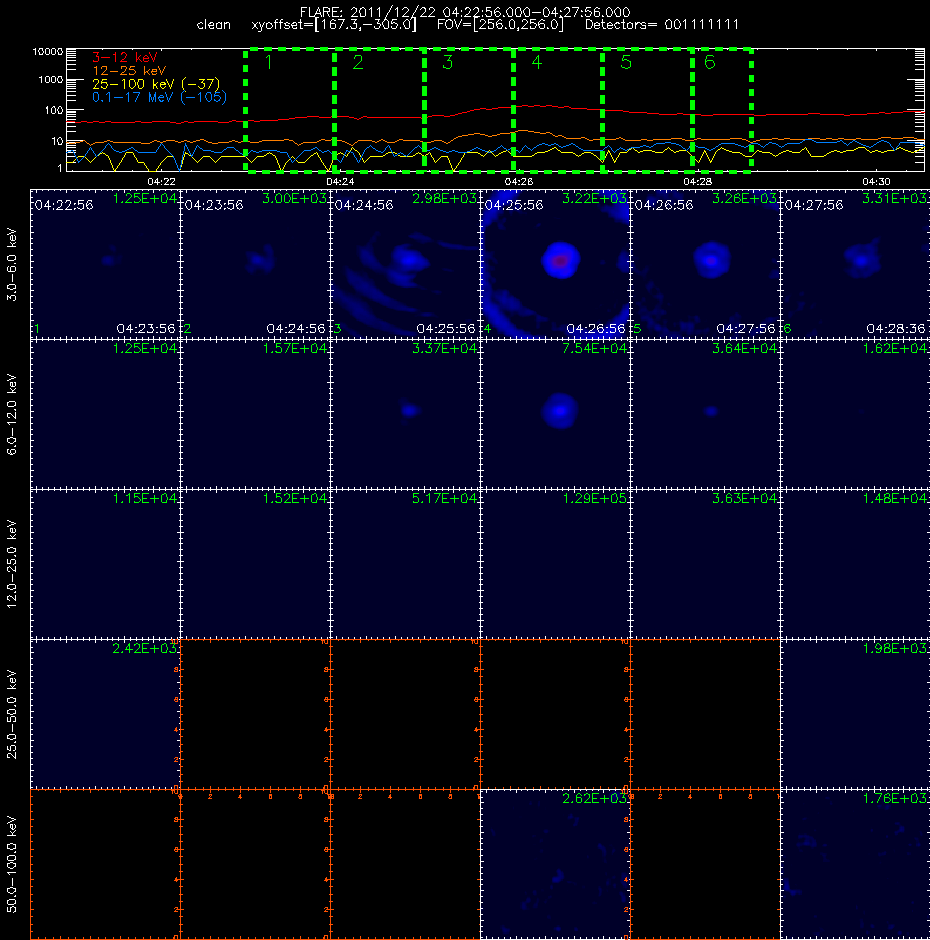This screenshot has width=930, height=940.
Task: Select interval number 3 in the lightcurve
Action: (447, 62)
